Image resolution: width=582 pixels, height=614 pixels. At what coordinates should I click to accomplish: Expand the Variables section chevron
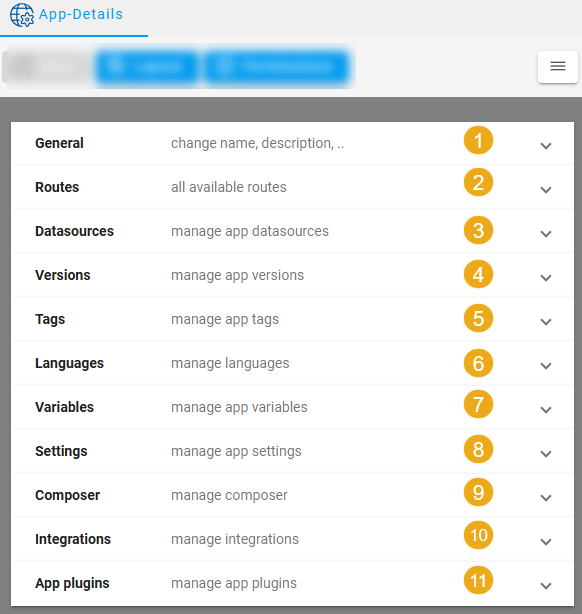(546, 410)
